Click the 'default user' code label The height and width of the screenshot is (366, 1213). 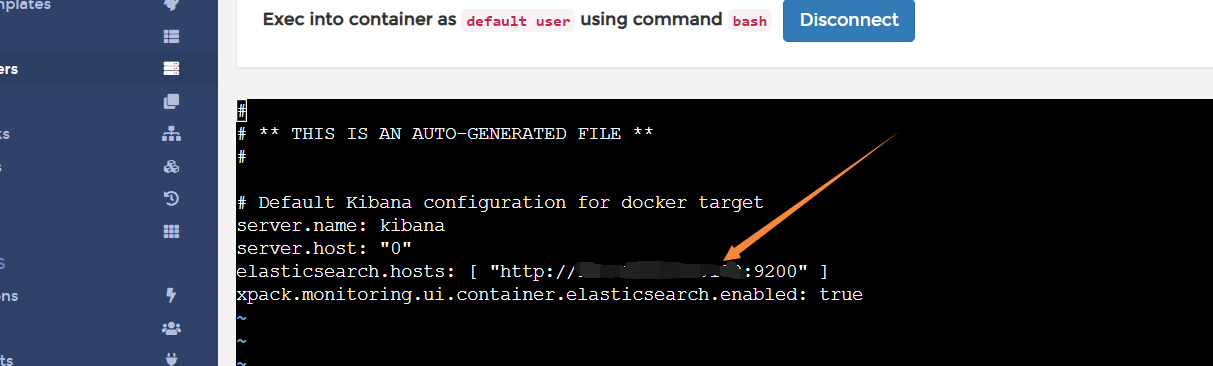pos(518,20)
